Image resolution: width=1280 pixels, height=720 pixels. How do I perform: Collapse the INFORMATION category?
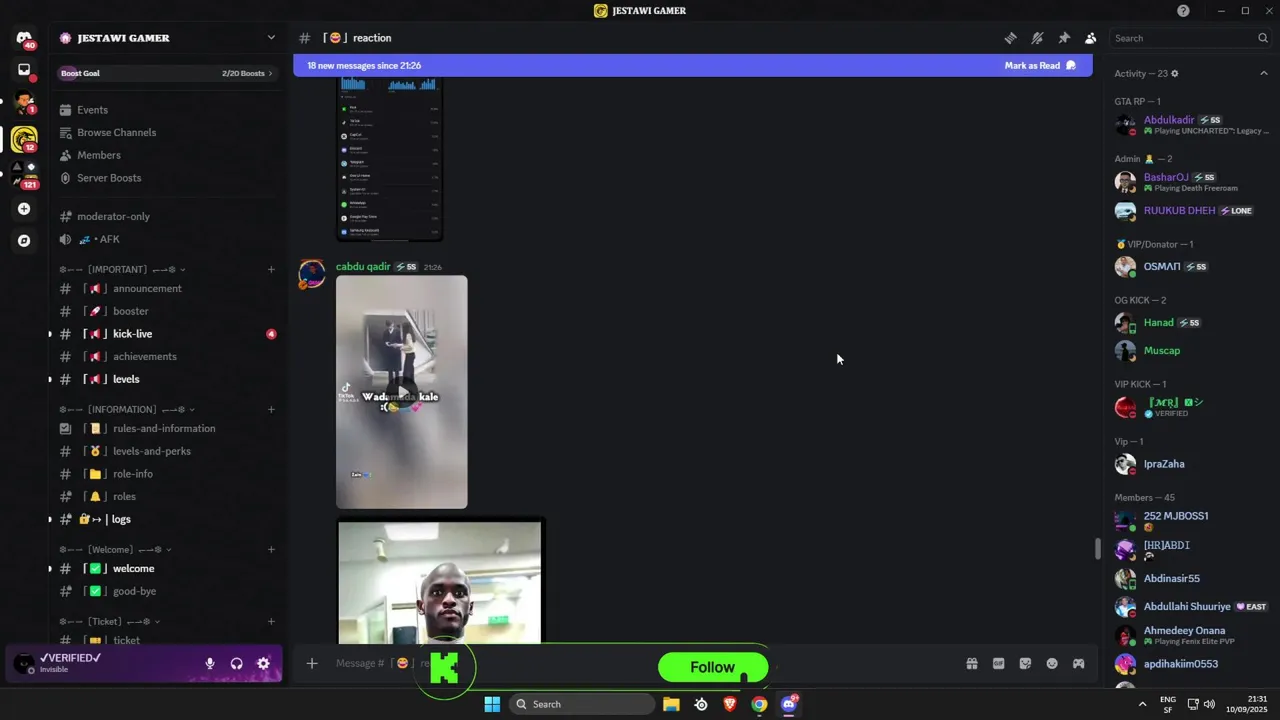[x=127, y=409]
